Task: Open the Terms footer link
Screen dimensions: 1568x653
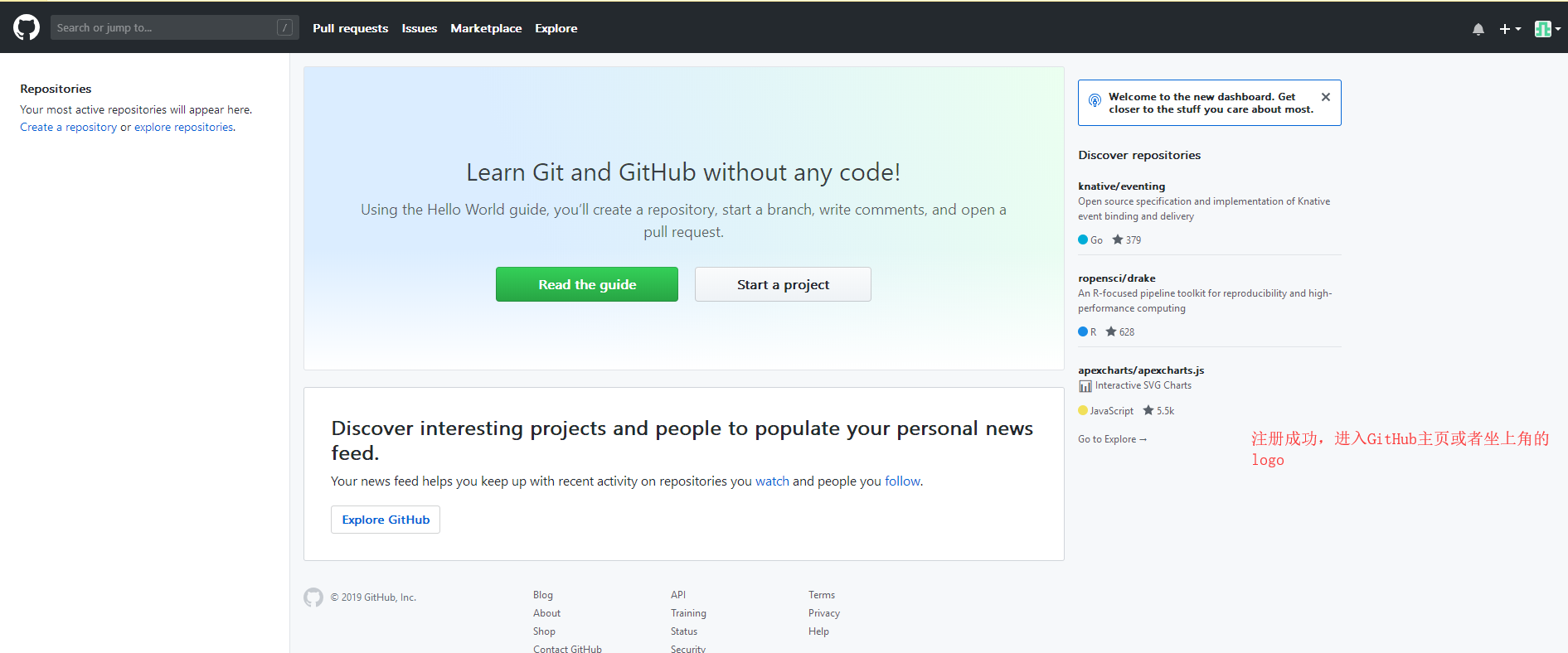Action: pyautogui.click(x=822, y=595)
